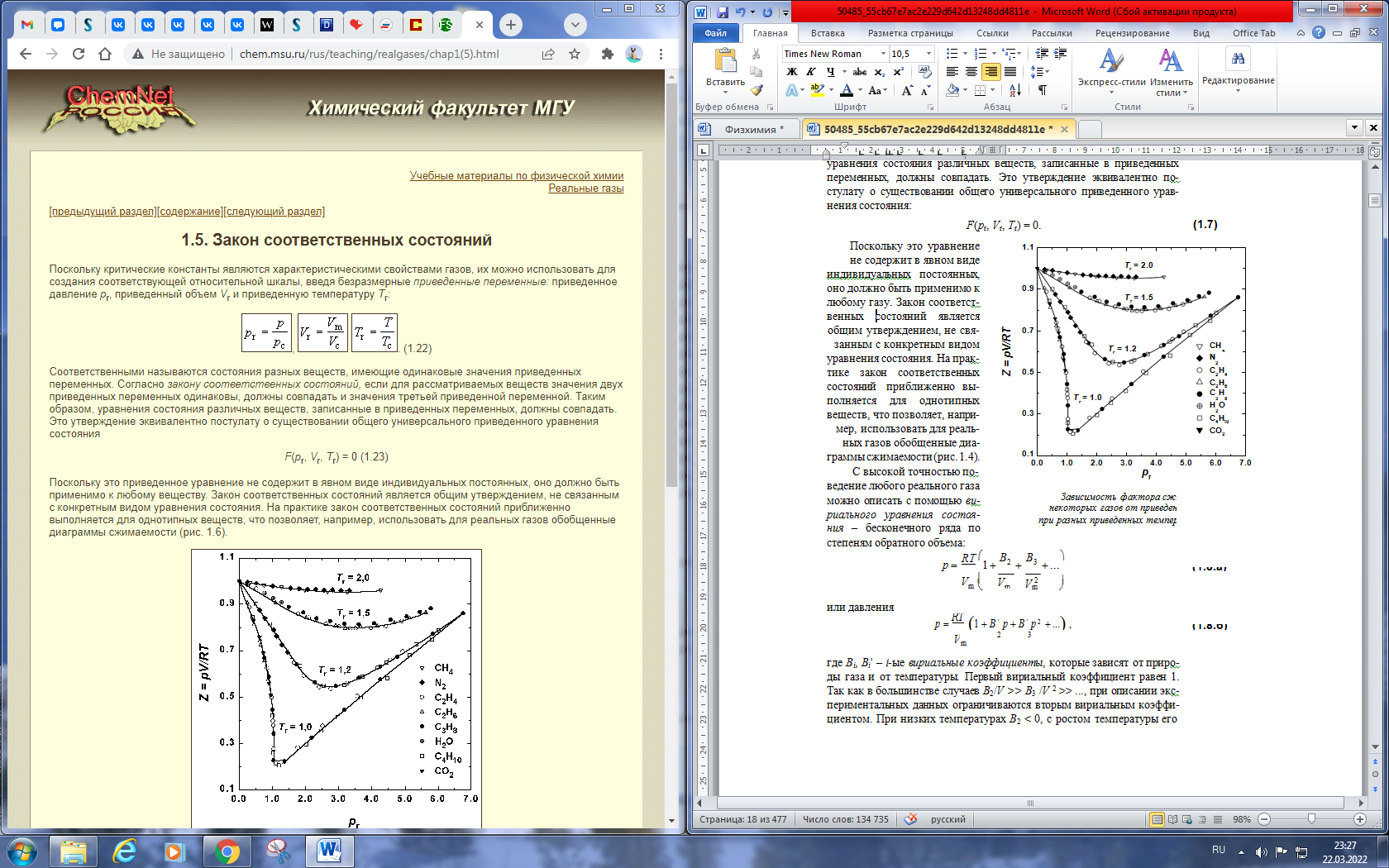
Task: Open the следующий раздел link
Action: (x=274, y=212)
